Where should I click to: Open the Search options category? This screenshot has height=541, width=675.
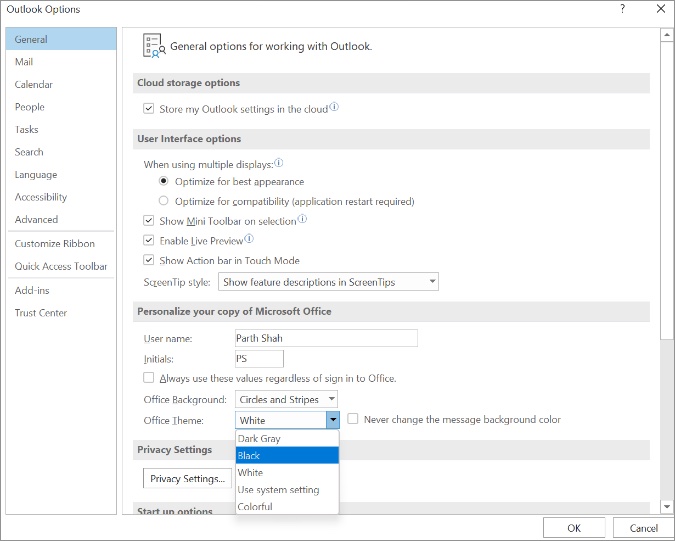pos(61,152)
